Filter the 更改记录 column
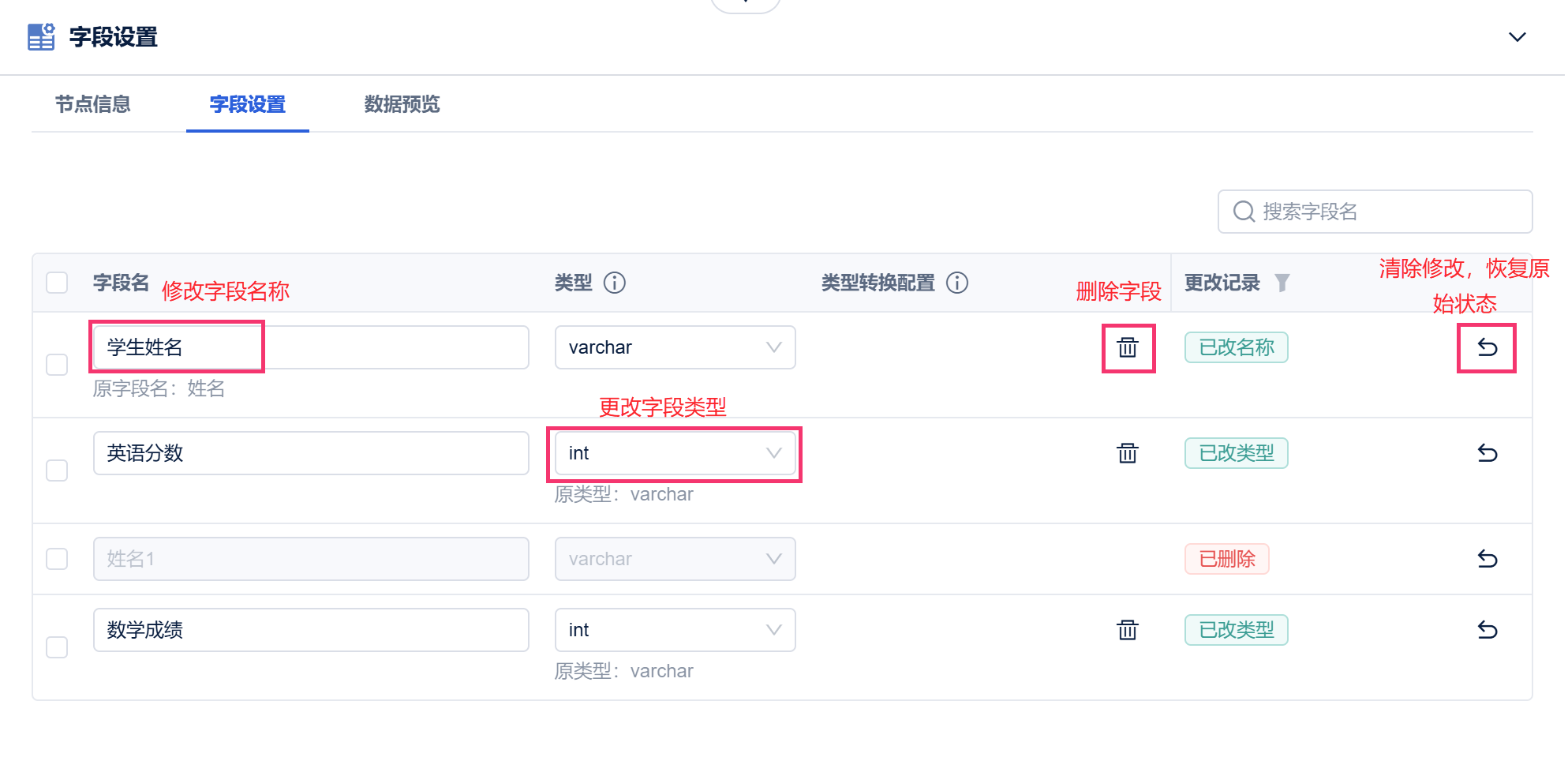This screenshot has width=1568, height=776. [1282, 283]
